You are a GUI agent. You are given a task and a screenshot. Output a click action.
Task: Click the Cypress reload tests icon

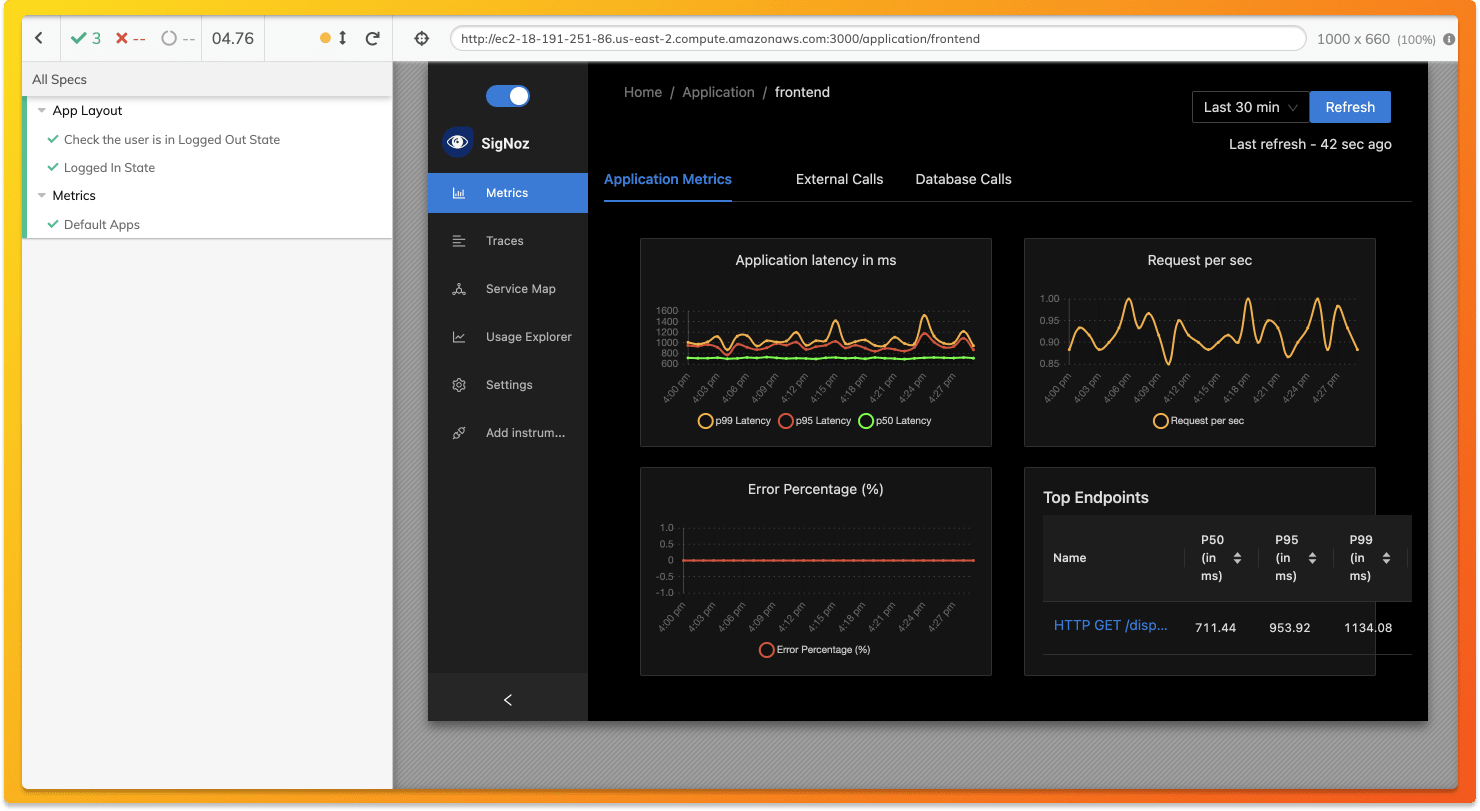(x=373, y=38)
